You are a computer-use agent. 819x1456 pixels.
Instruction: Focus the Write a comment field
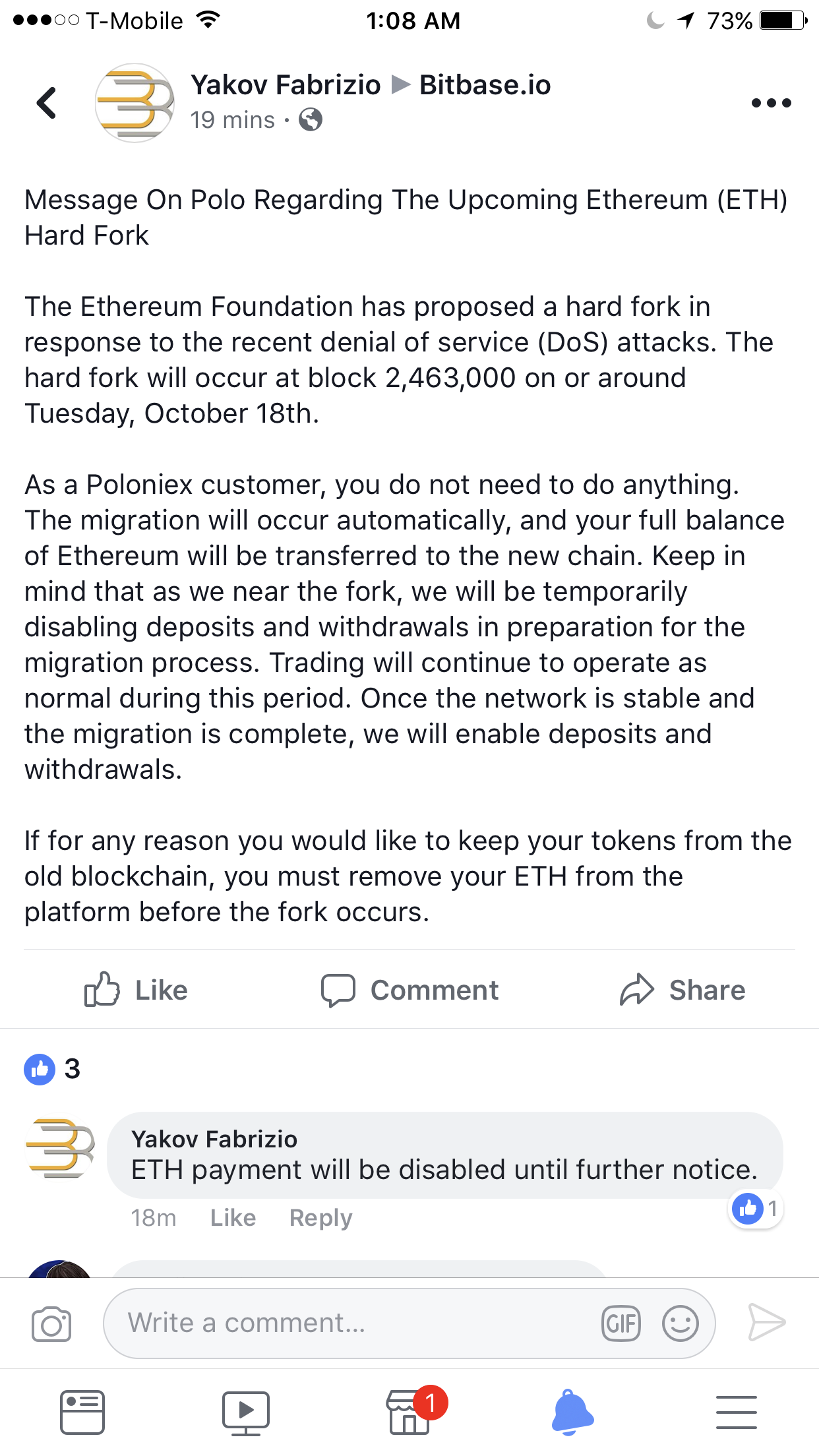356,1323
